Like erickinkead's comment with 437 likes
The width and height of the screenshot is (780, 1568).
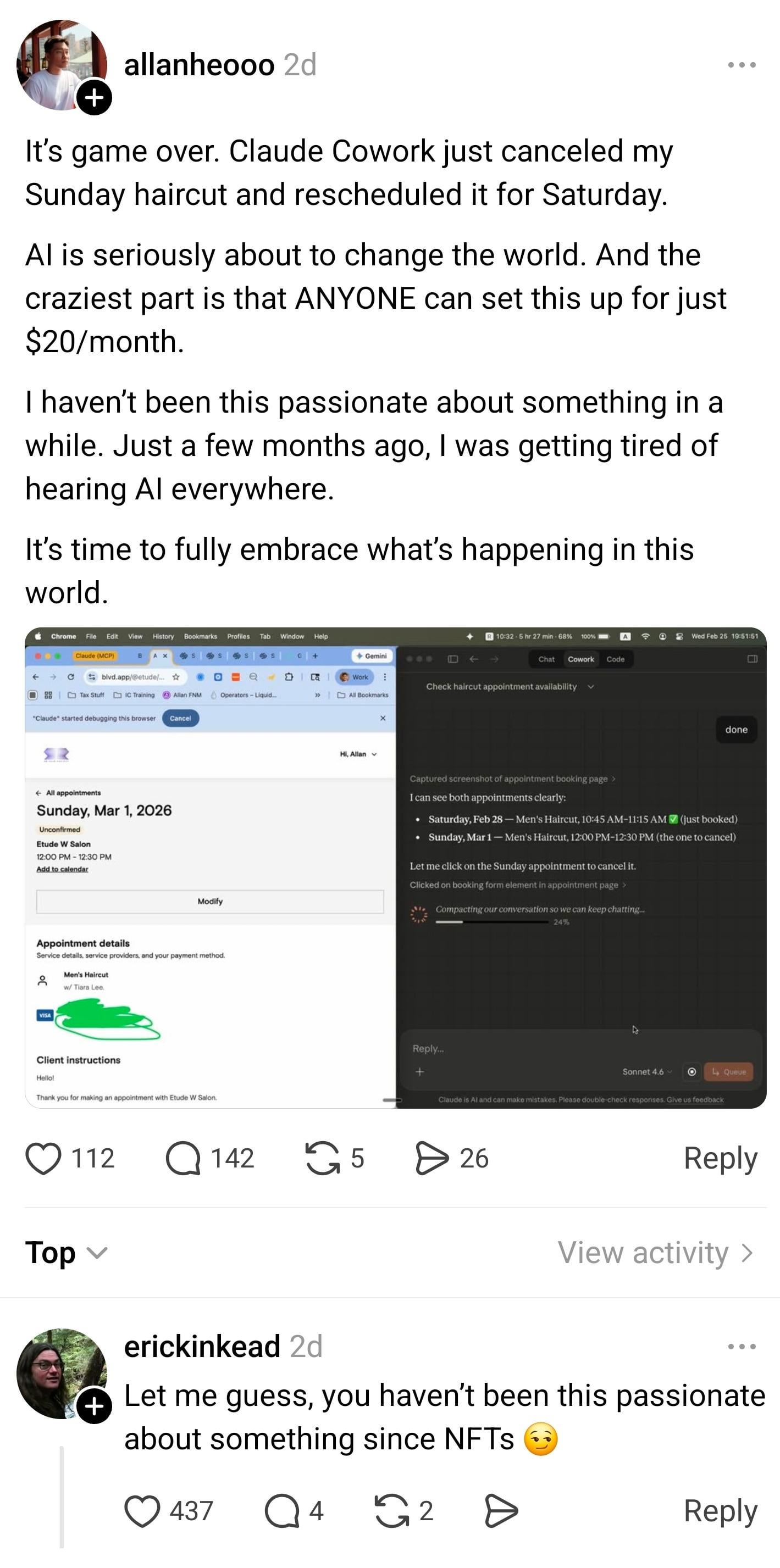click(x=142, y=1511)
